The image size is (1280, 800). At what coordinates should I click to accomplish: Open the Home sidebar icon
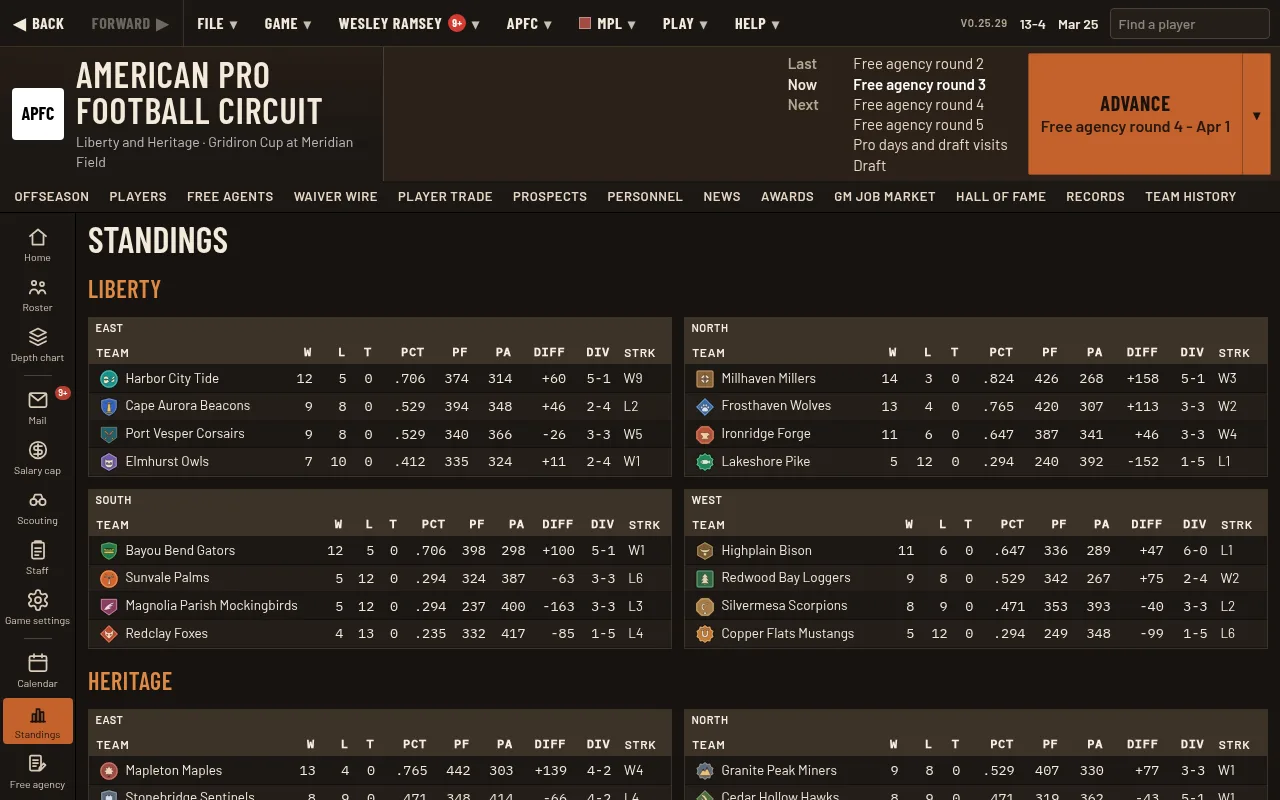37,245
